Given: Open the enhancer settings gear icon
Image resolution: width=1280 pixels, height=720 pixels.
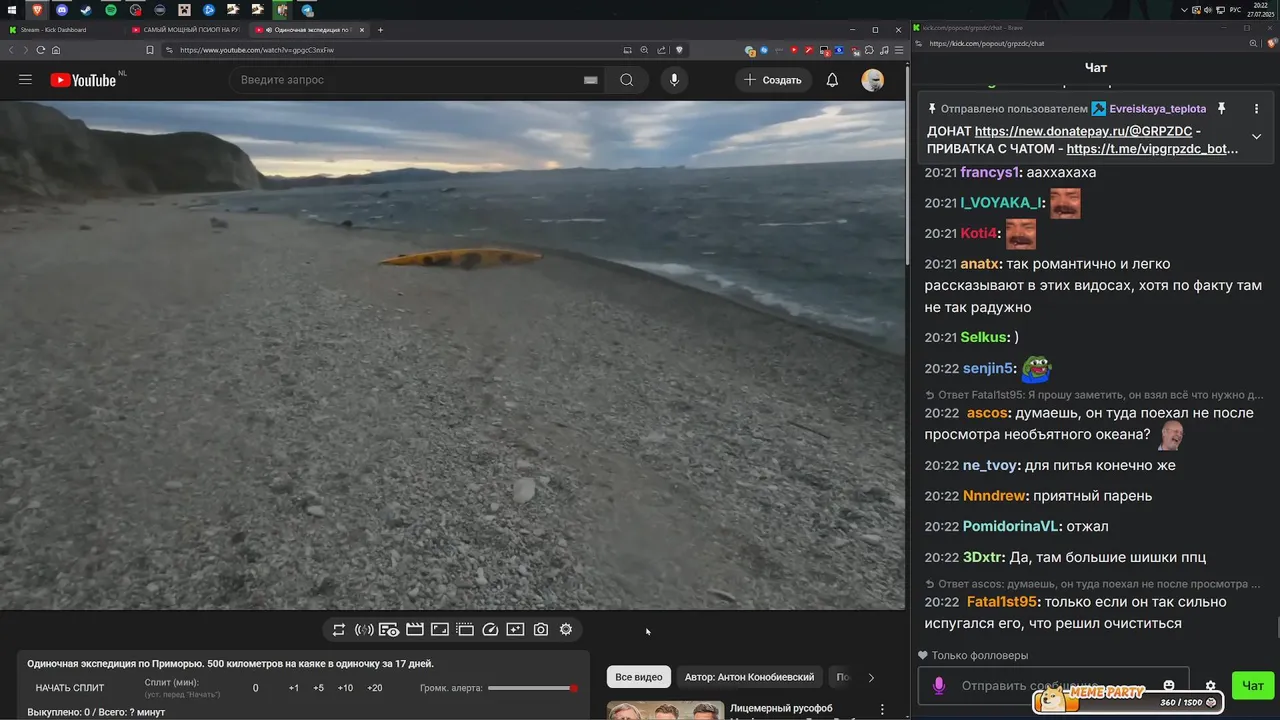Looking at the screenshot, I should pos(566,629).
